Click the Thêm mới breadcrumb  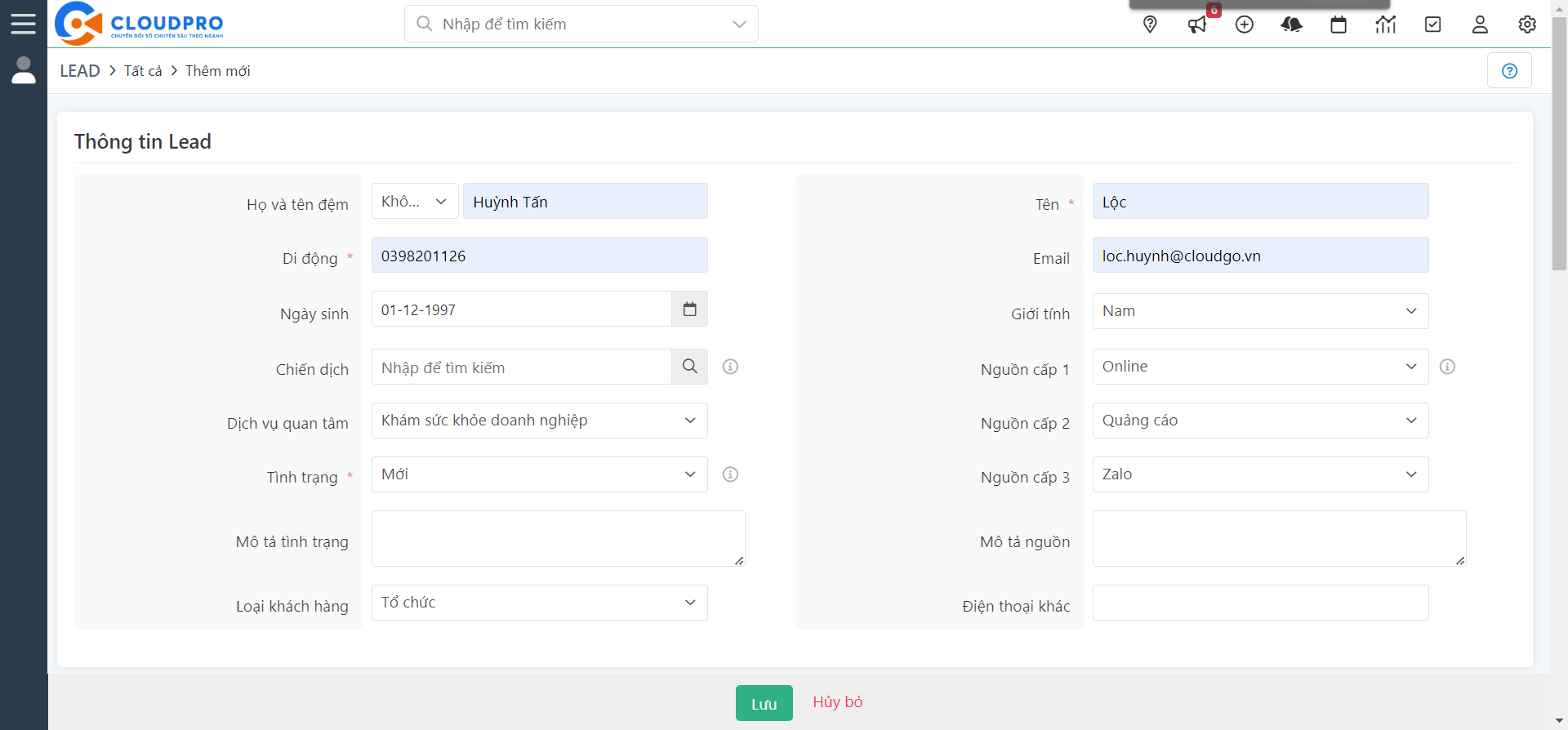[218, 71]
